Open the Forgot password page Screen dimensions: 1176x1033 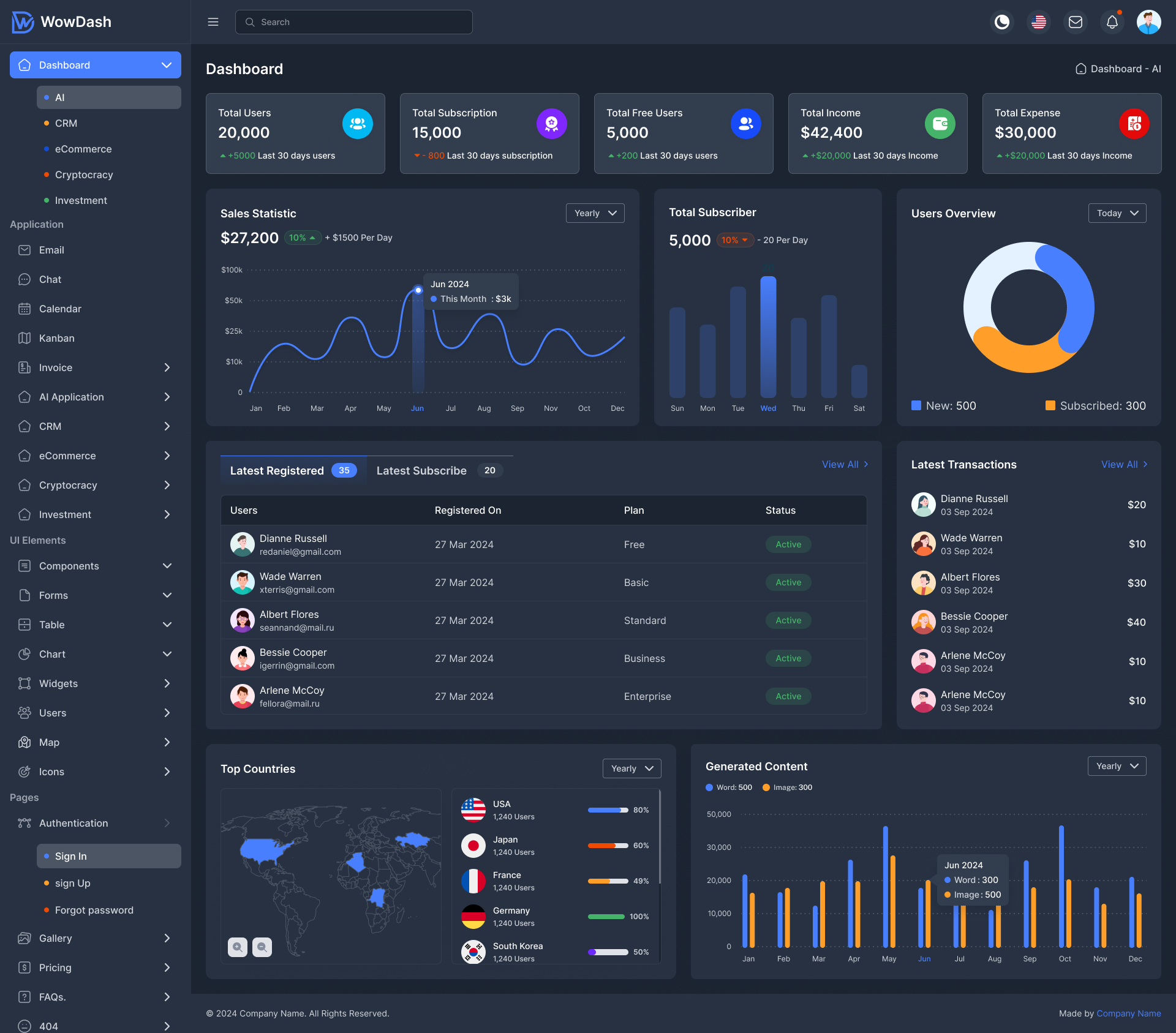[x=94, y=910]
